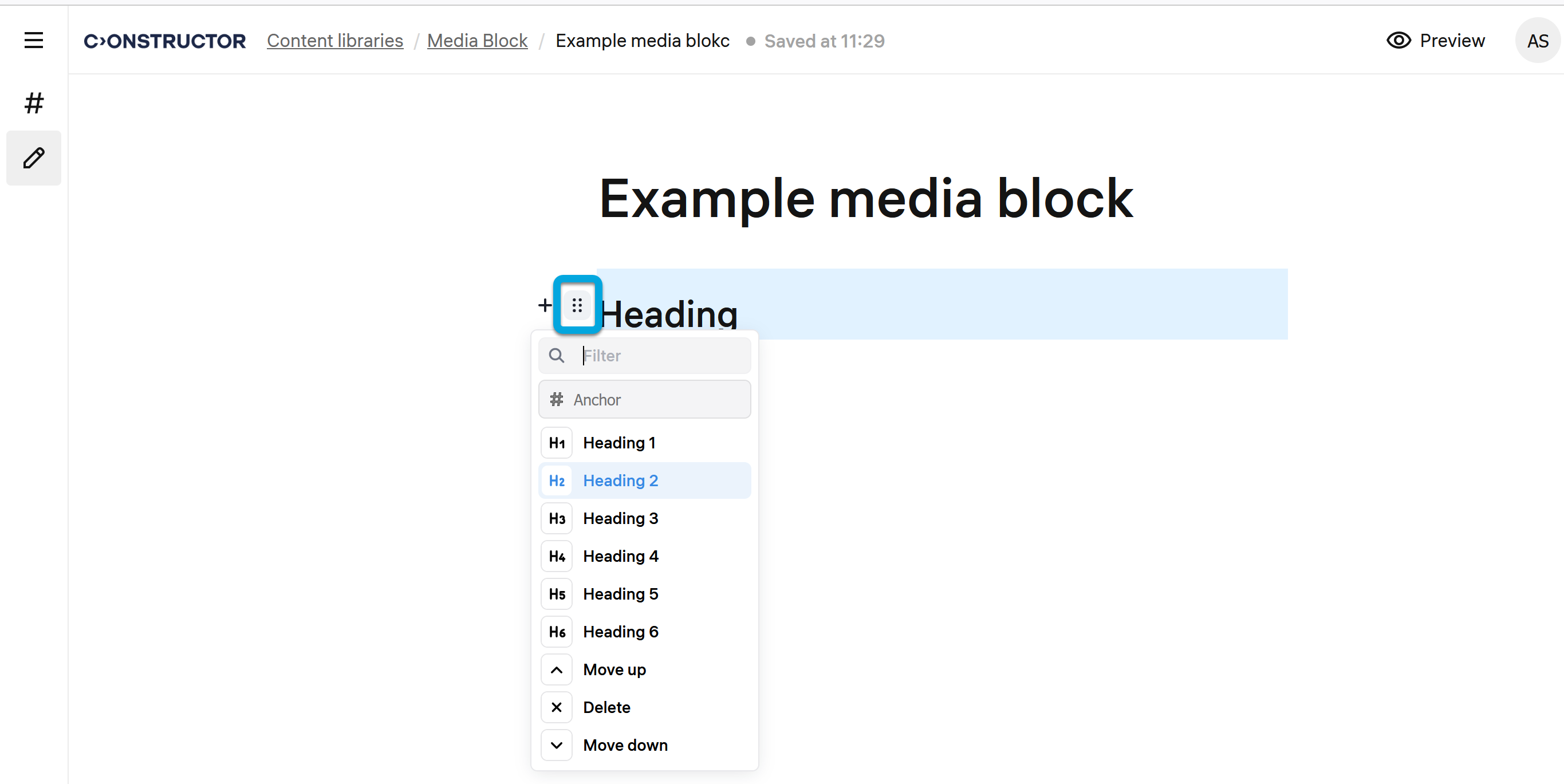Move block down using chevron
The height and width of the screenshot is (784, 1564).
click(x=556, y=745)
